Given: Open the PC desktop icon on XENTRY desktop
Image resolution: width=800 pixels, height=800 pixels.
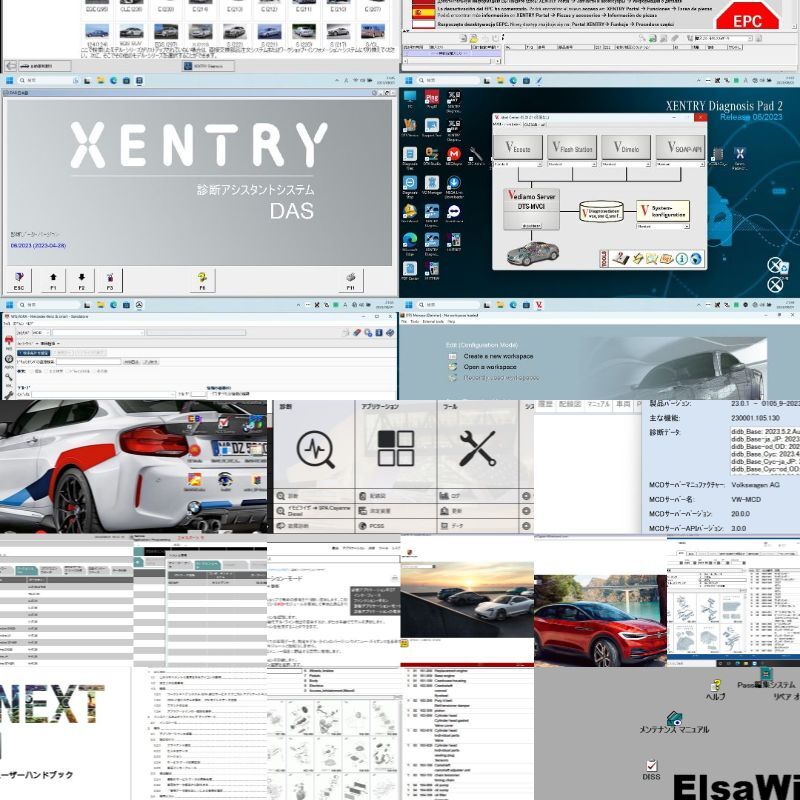Looking at the screenshot, I should click(410, 98).
